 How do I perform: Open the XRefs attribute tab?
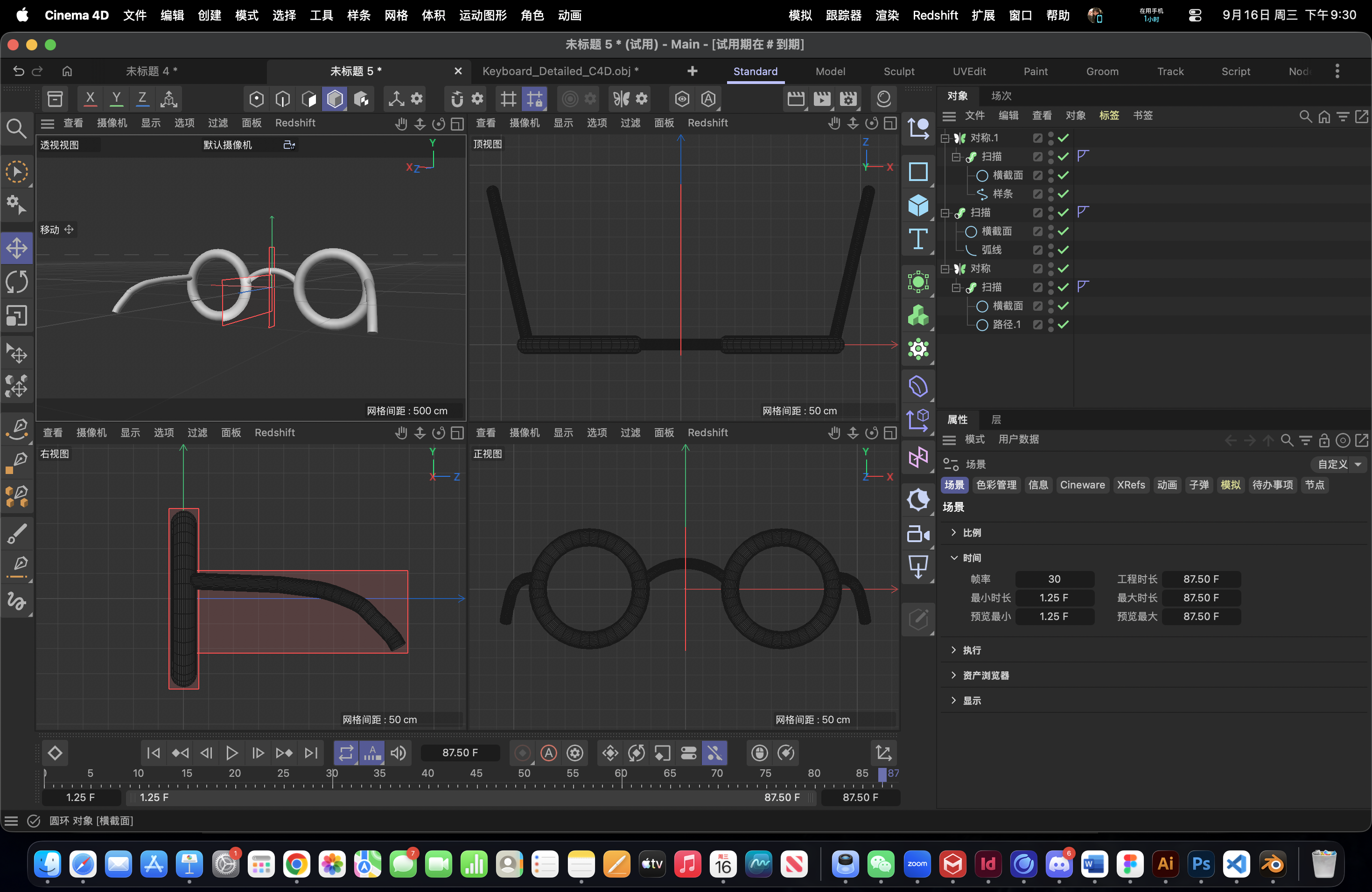pos(1130,485)
